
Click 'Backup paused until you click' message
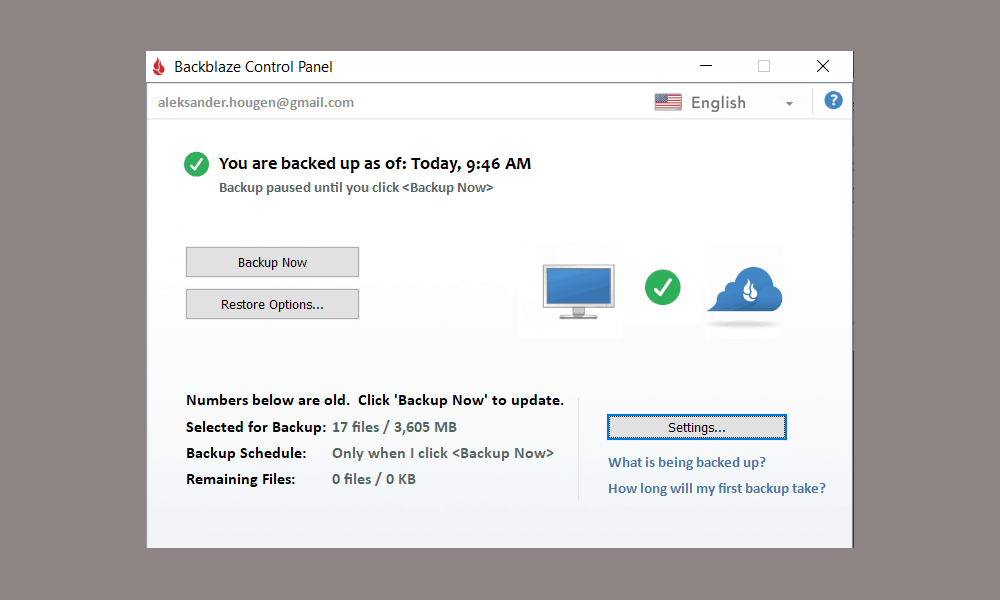tap(356, 187)
